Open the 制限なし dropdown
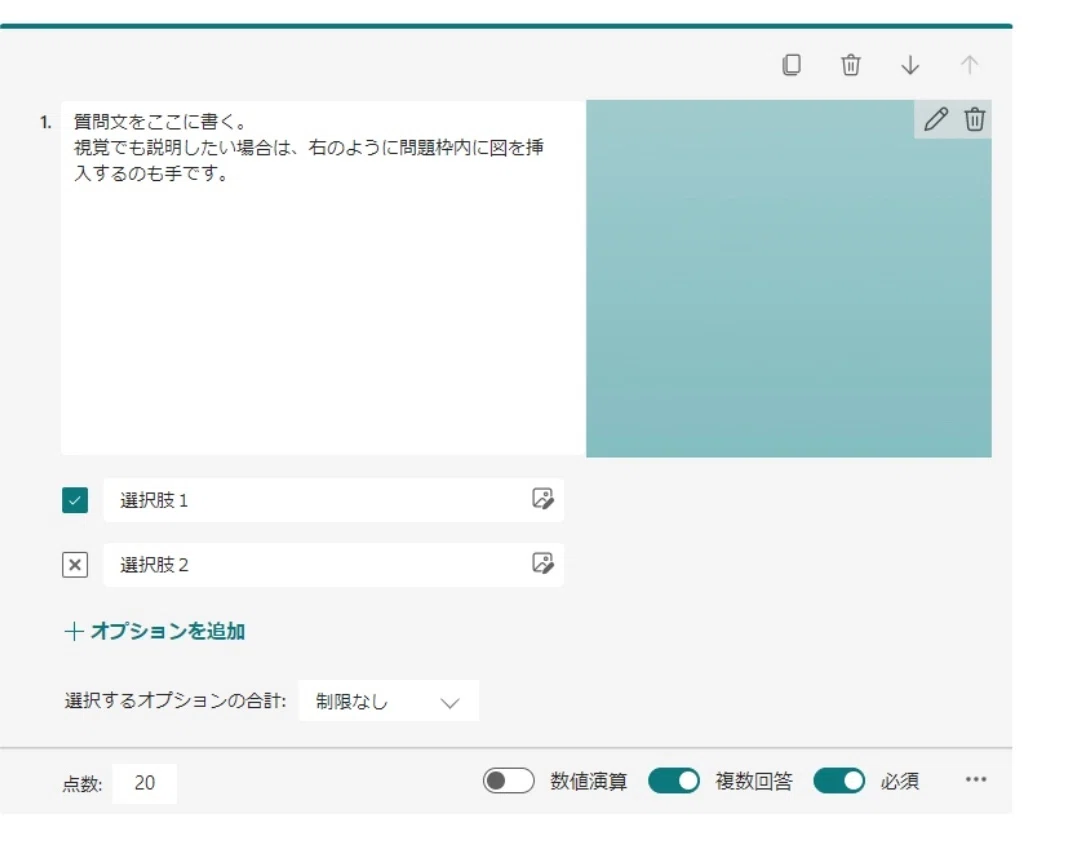 [388, 701]
